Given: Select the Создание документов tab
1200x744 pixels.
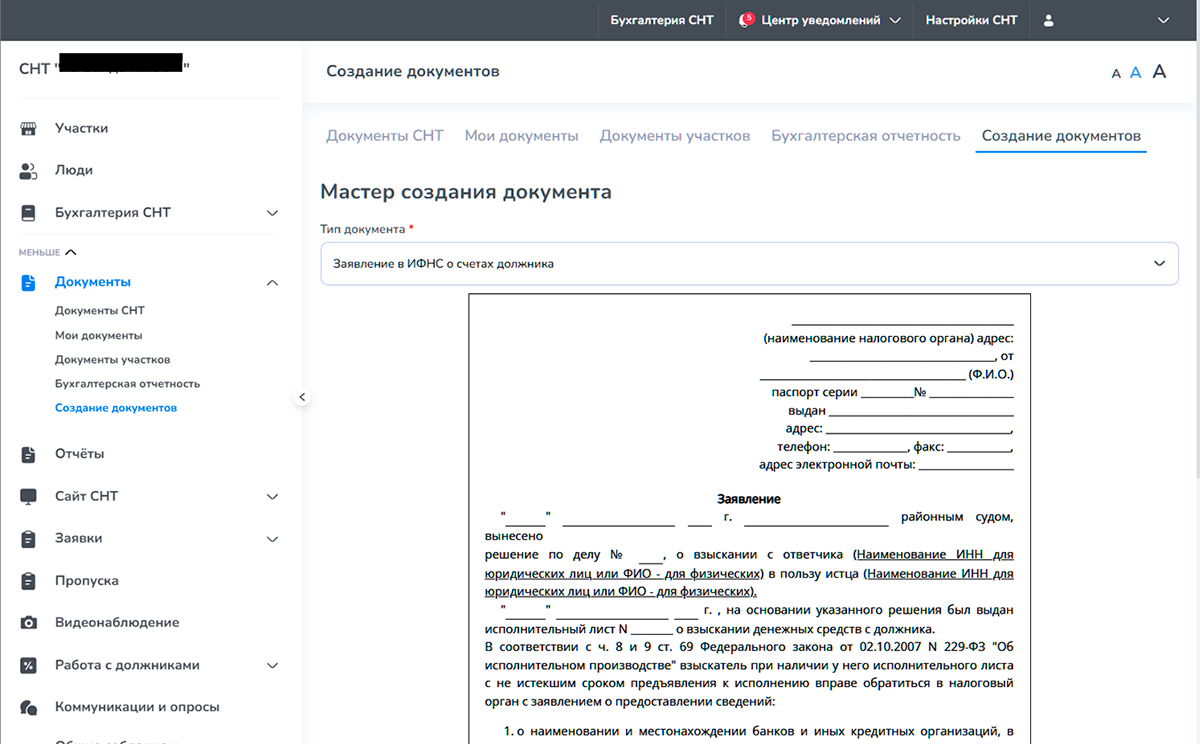Looking at the screenshot, I should point(1061,136).
